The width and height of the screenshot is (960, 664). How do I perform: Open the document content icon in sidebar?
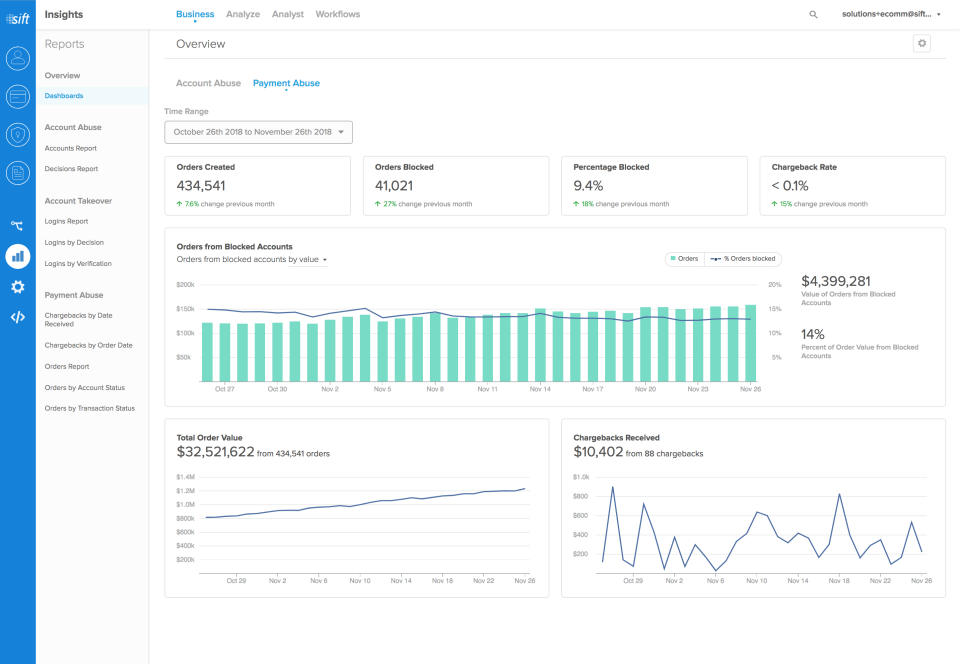click(x=17, y=173)
